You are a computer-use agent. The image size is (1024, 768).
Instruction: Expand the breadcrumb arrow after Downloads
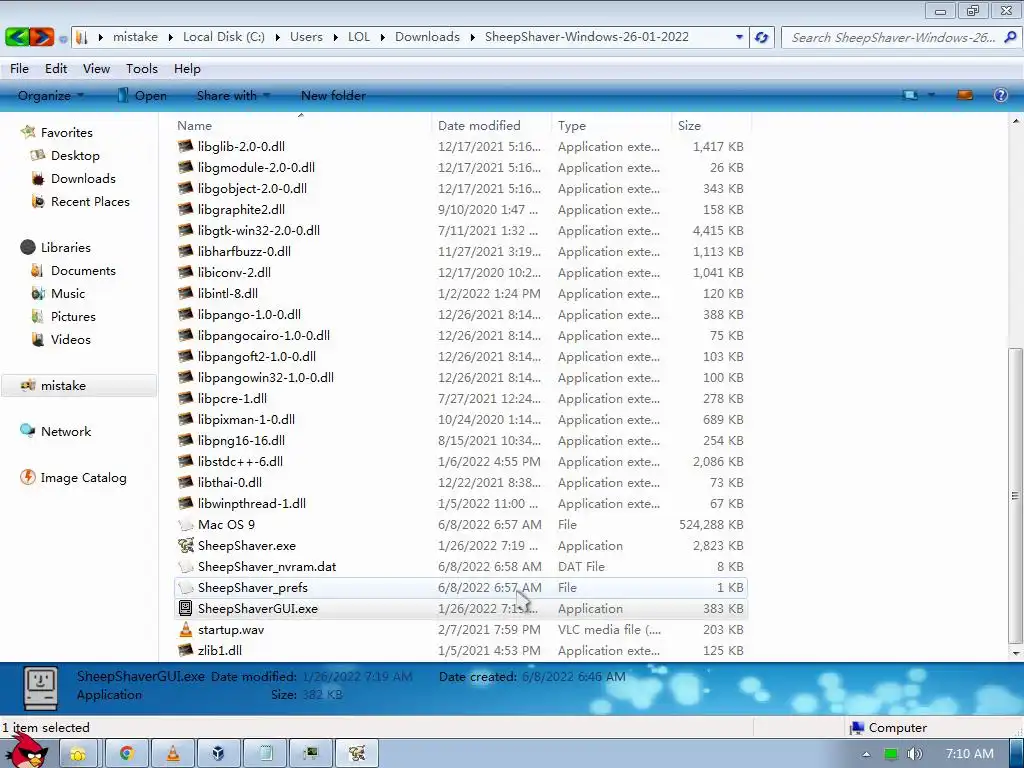click(x=472, y=37)
